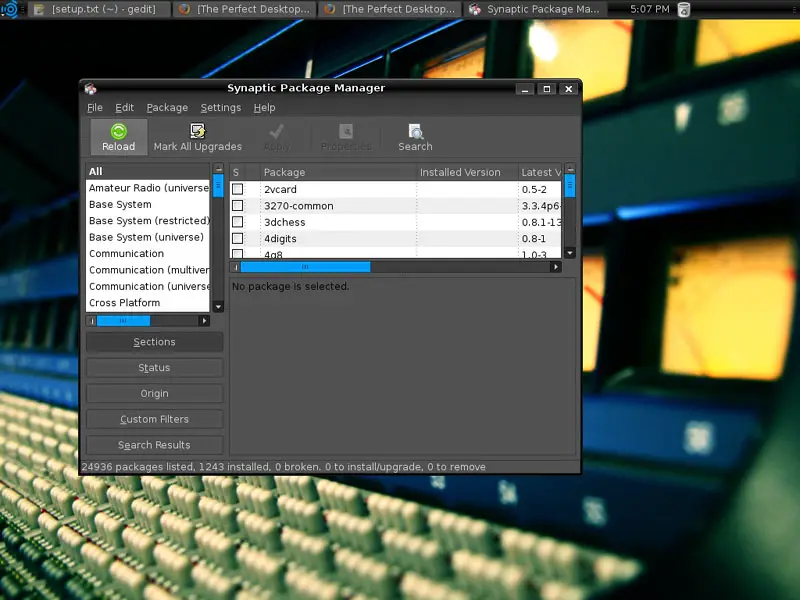The width and height of the screenshot is (800, 600).
Task: Select Amateur Radio (universe) section
Action: (x=147, y=188)
